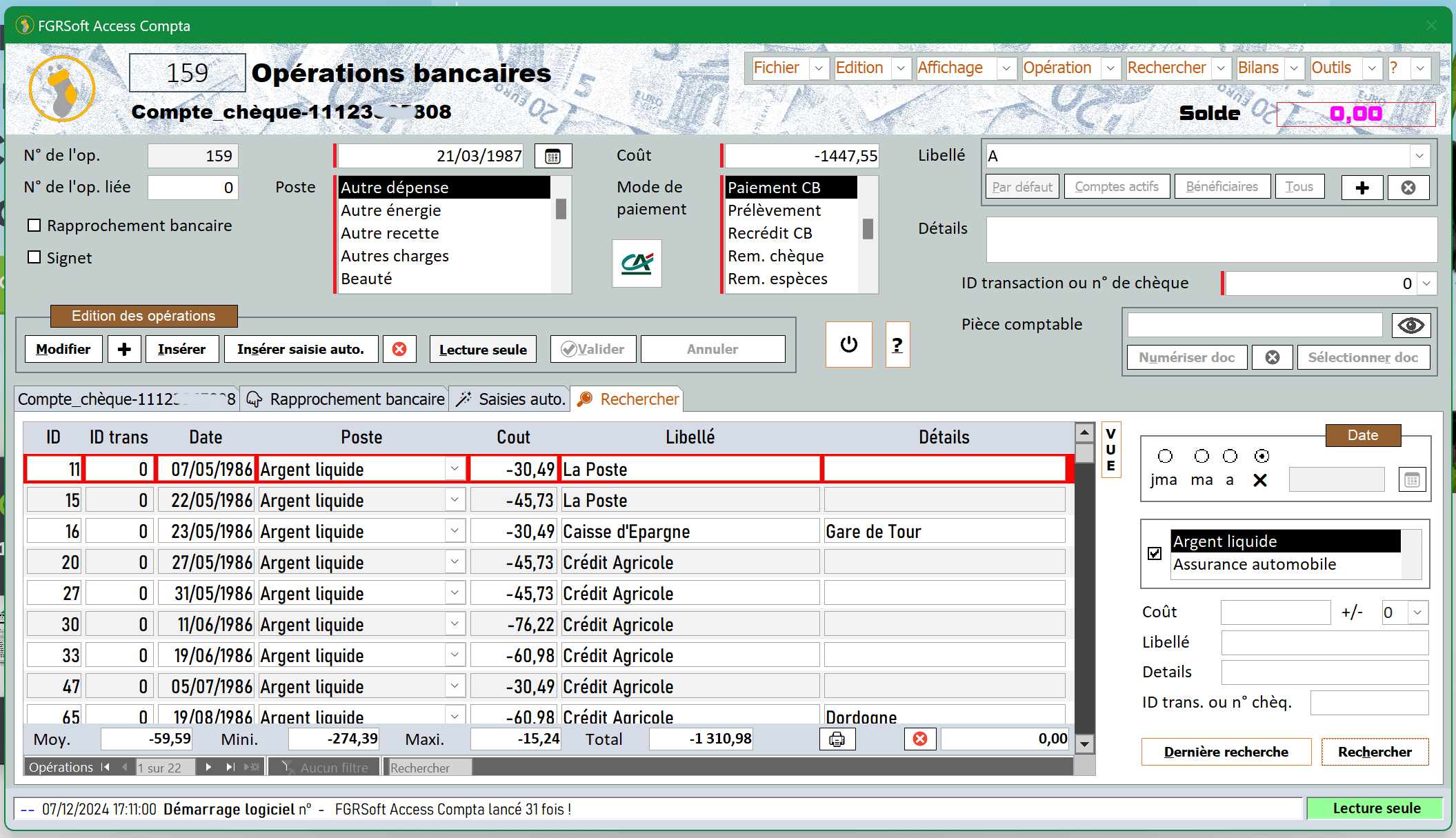Screen dimensions: 1456x838
Task: Uncheck the poste filter checkbox
Action: 1155,553
